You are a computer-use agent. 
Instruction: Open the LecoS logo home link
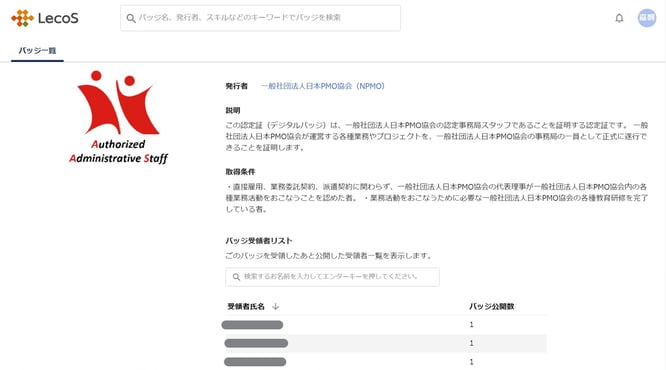pyautogui.click(x=45, y=18)
